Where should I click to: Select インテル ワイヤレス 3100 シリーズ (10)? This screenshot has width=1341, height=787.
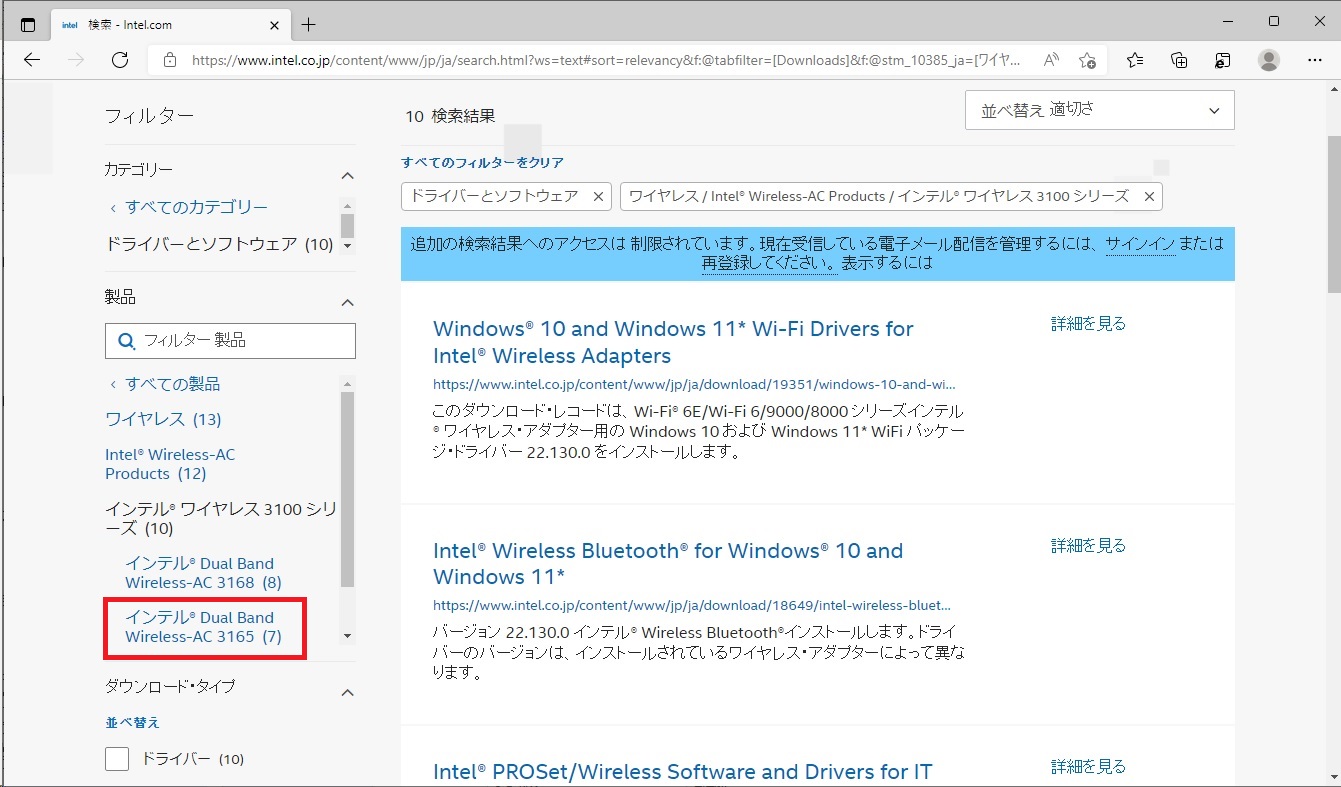coord(221,518)
